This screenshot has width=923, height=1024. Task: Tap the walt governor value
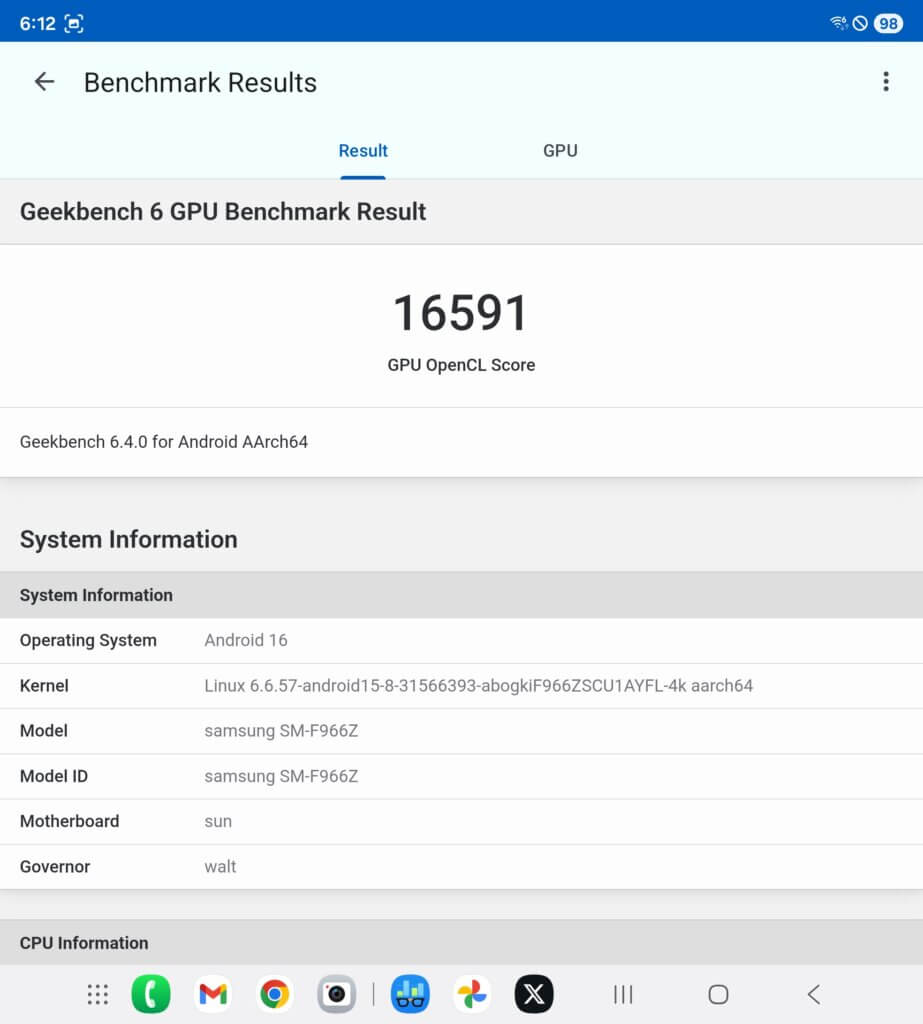[220, 867]
